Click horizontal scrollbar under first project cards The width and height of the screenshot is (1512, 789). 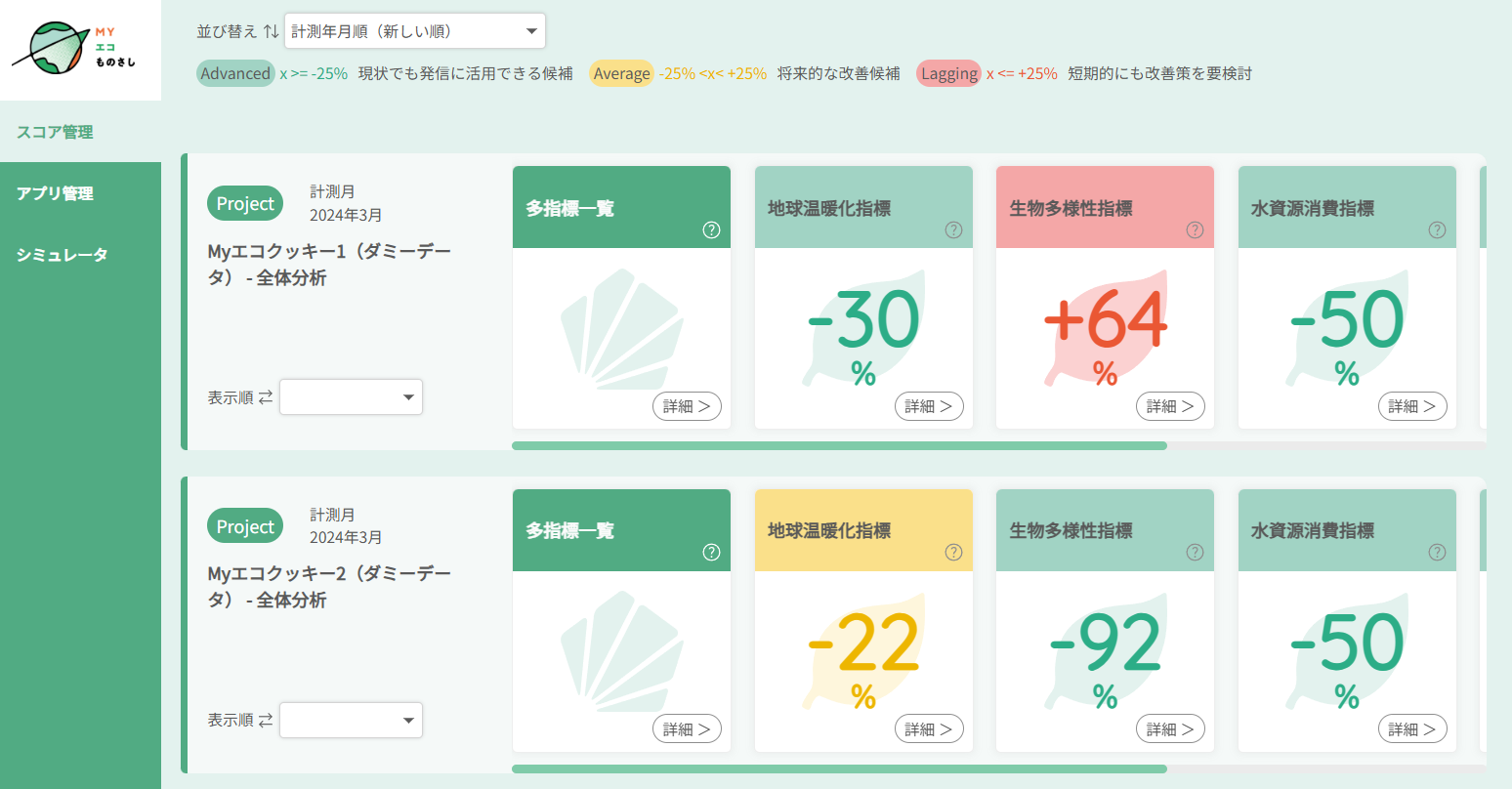click(x=839, y=446)
